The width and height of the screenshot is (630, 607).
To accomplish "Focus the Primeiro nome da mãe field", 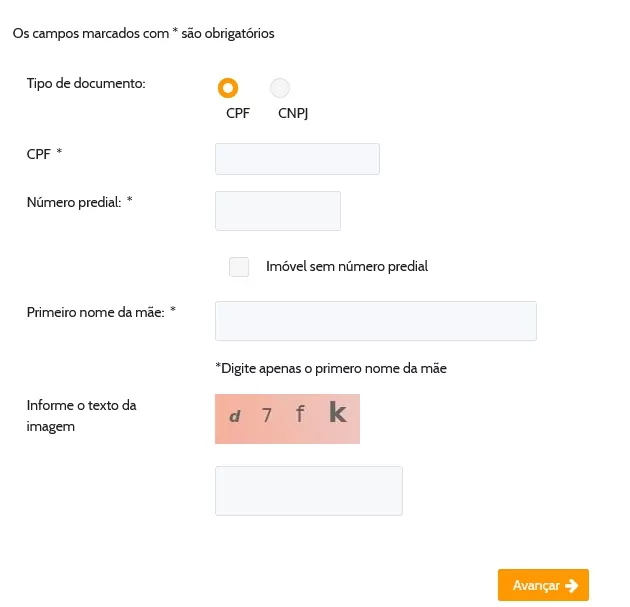I will 376,321.
